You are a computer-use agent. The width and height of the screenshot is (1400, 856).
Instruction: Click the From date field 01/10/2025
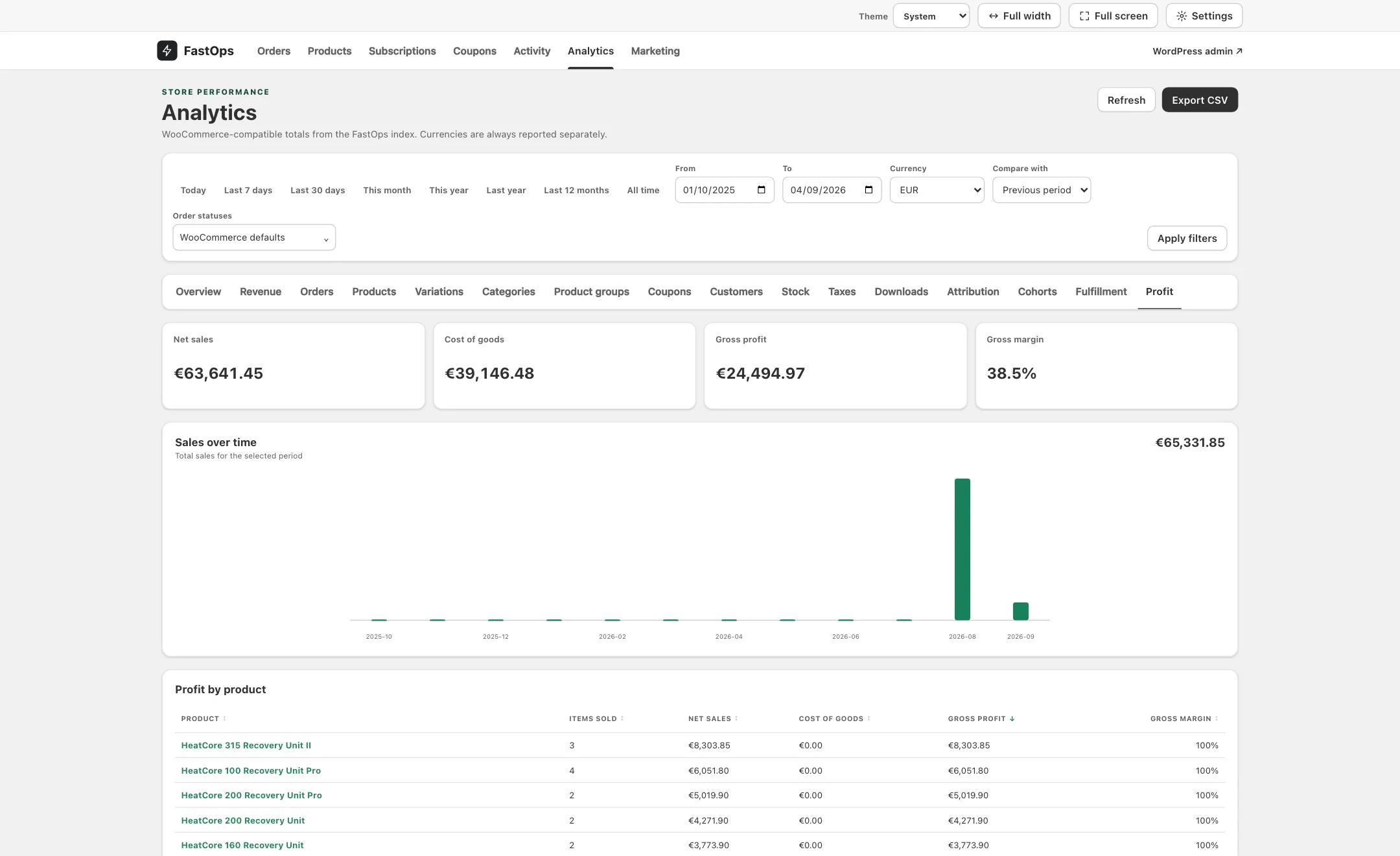(x=725, y=190)
